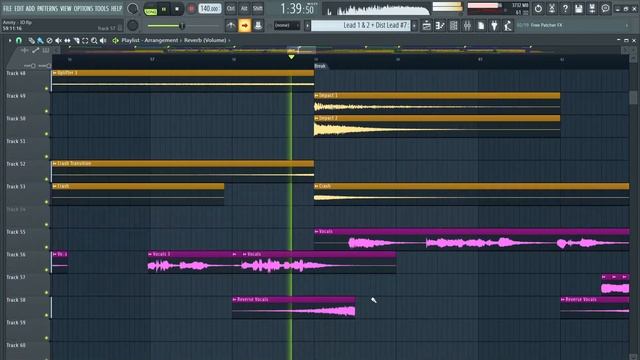Open the Uplifter 1 clip menu arrow
Screen dimensions: 640x360
pyautogui.click(x=55, y=73)
